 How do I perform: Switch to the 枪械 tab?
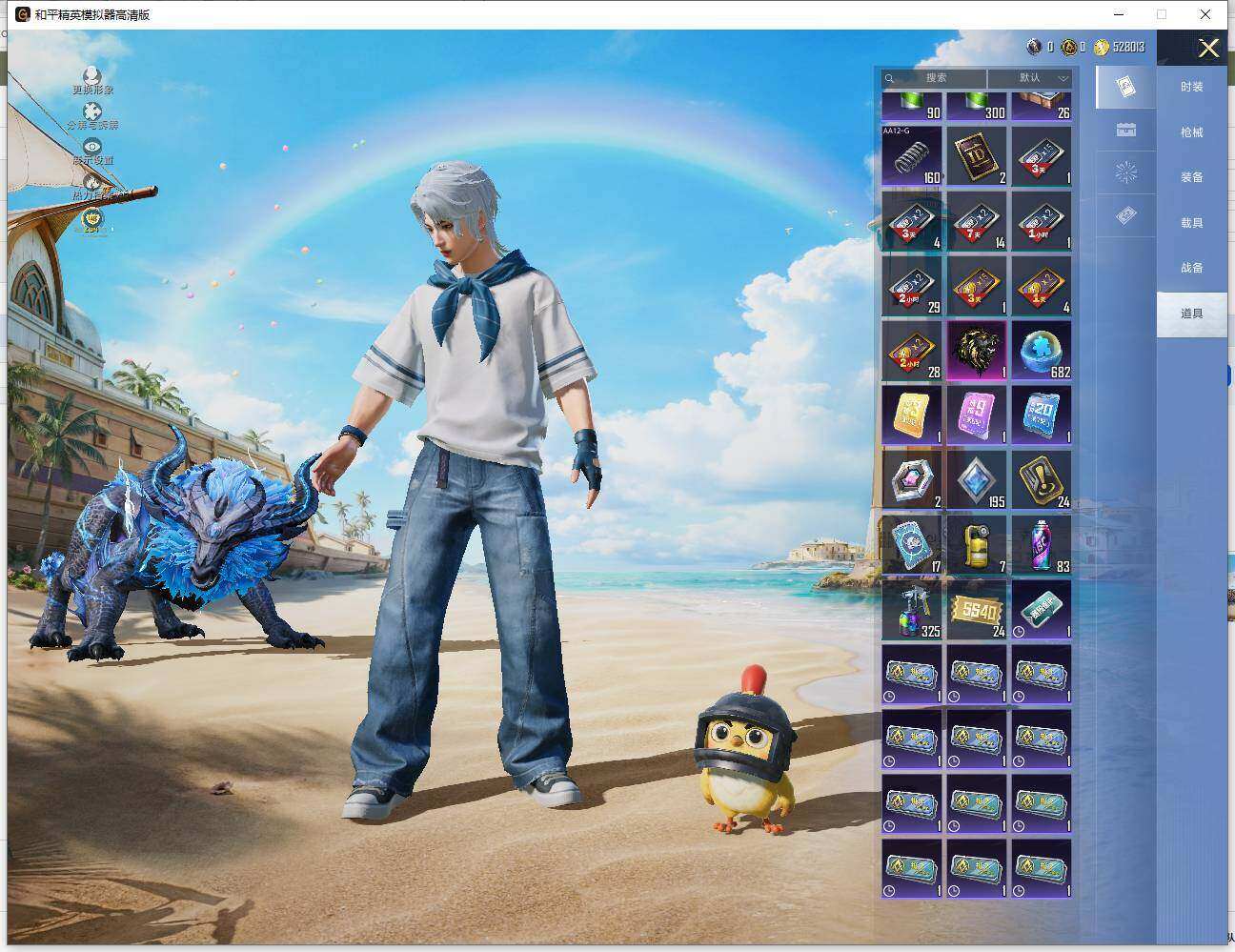pos(1191,132)
